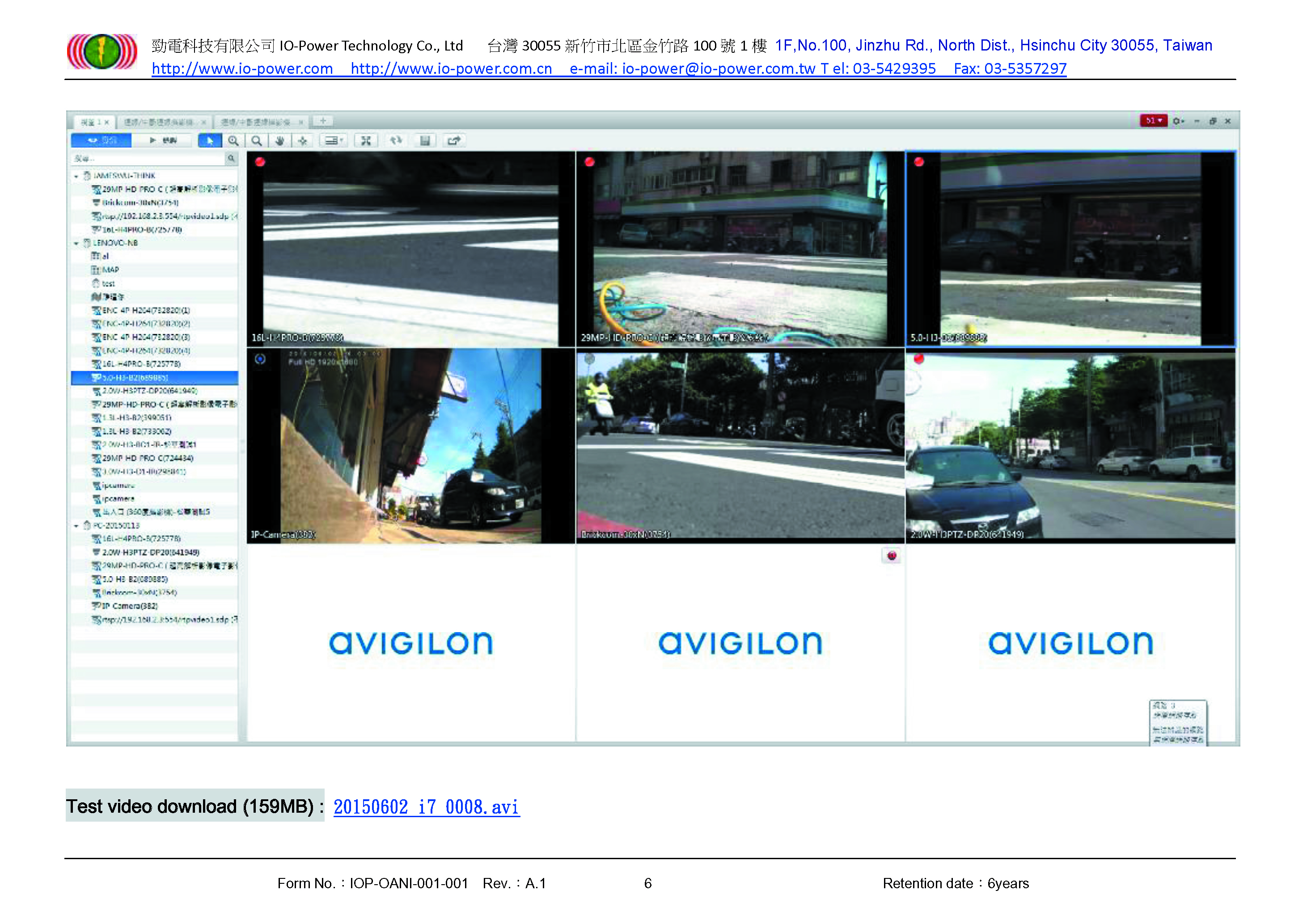Toggle the full screen view icon
Screen dimensions: 1307x924
[x=366, y=140]
